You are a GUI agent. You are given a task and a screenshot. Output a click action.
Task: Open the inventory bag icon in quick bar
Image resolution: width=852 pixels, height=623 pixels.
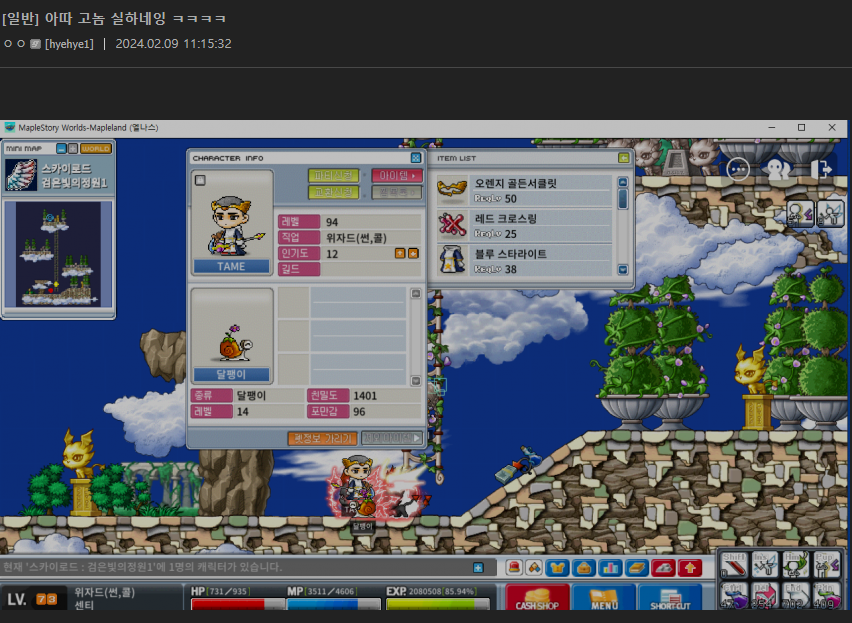pos(584,568)
